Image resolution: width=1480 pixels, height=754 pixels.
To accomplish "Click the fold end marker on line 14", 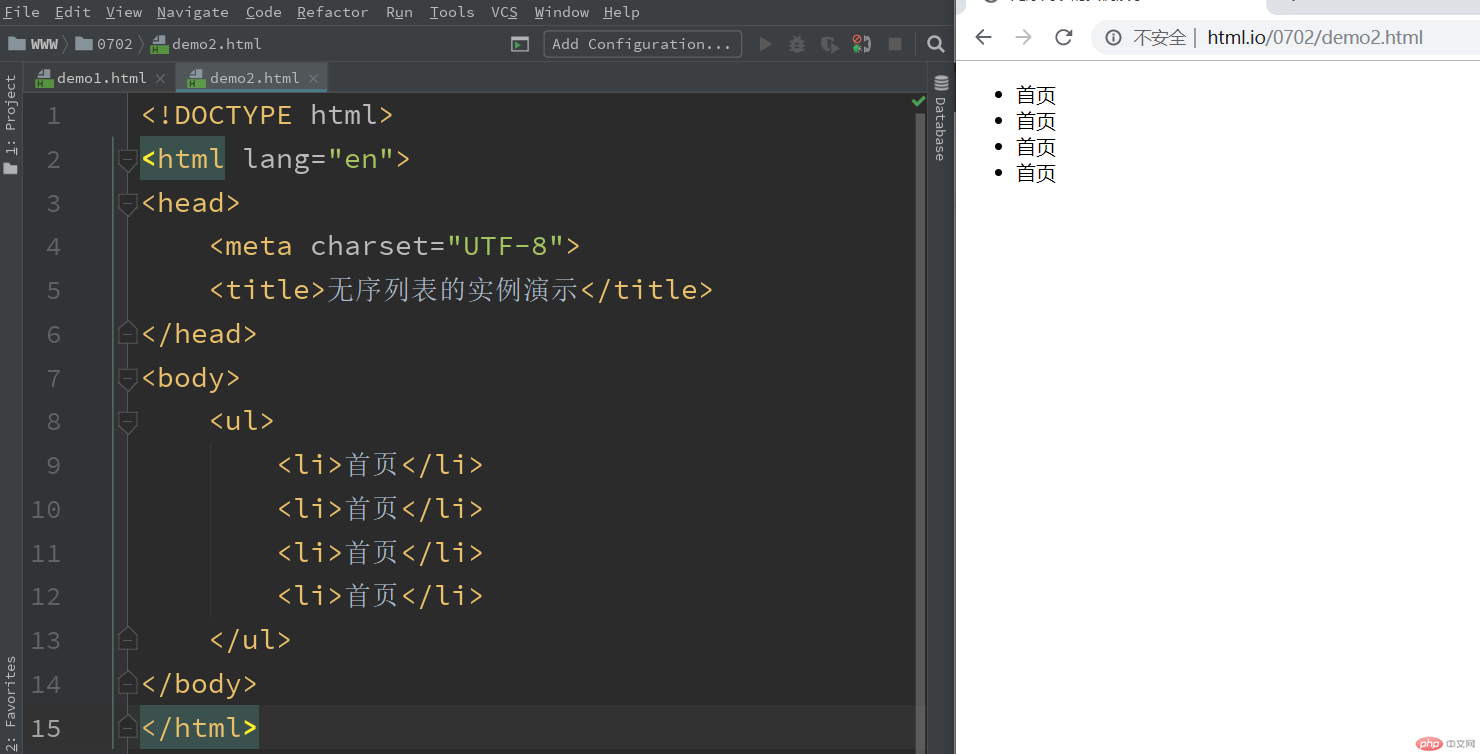I will click(x=127, y=683).
